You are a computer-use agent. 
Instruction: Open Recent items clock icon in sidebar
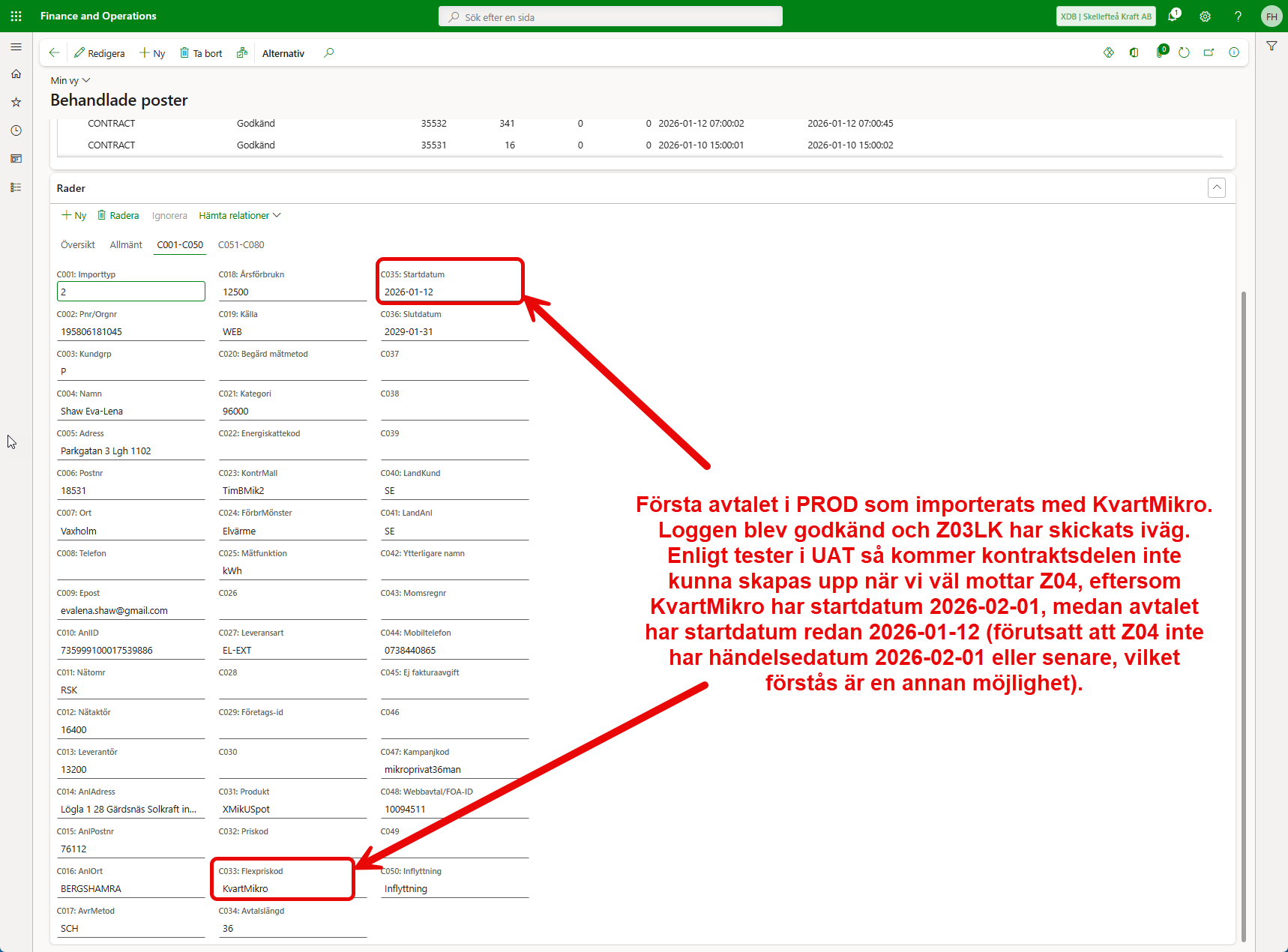tap(16, 130)
